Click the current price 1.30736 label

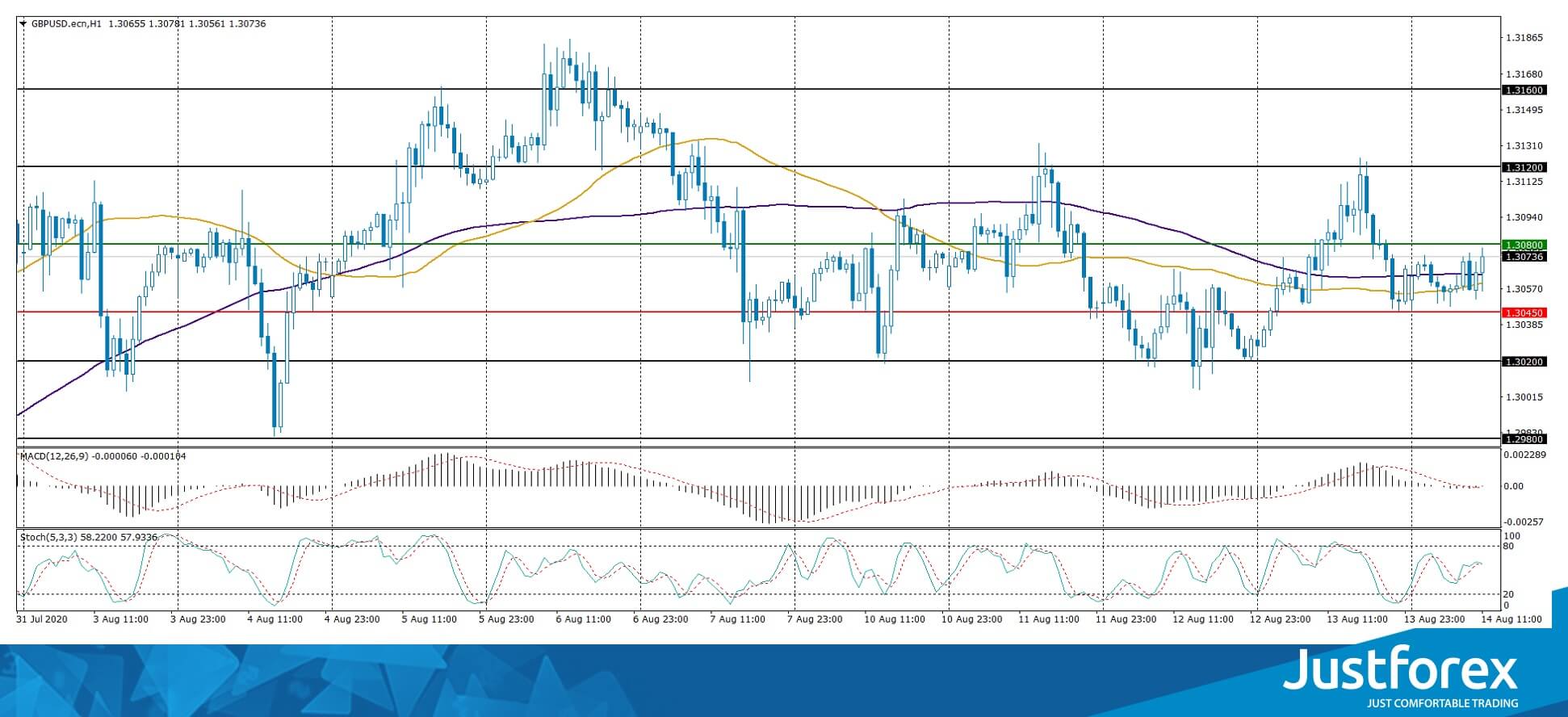coord(1524,257)
